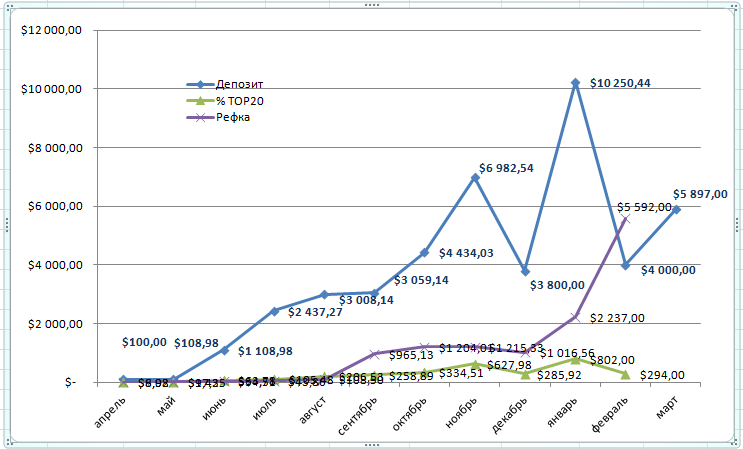This screenshot has height=450, width=743.
Task: Click the $2 237,00 data label
Action: pos(617,318)
